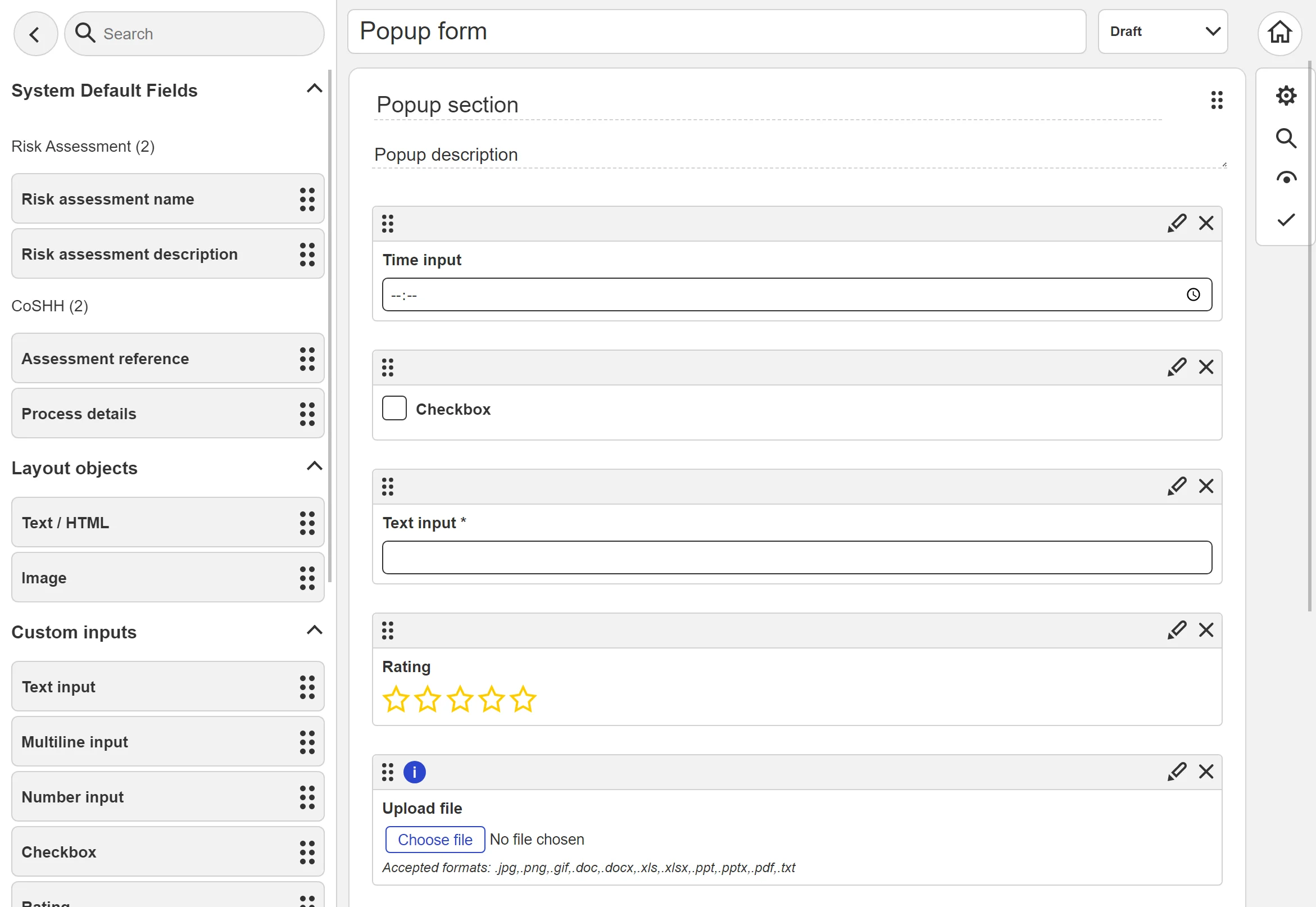Toggle preview with the eye icon
Screen dimensions: 1316x907
click(1285, 179)
